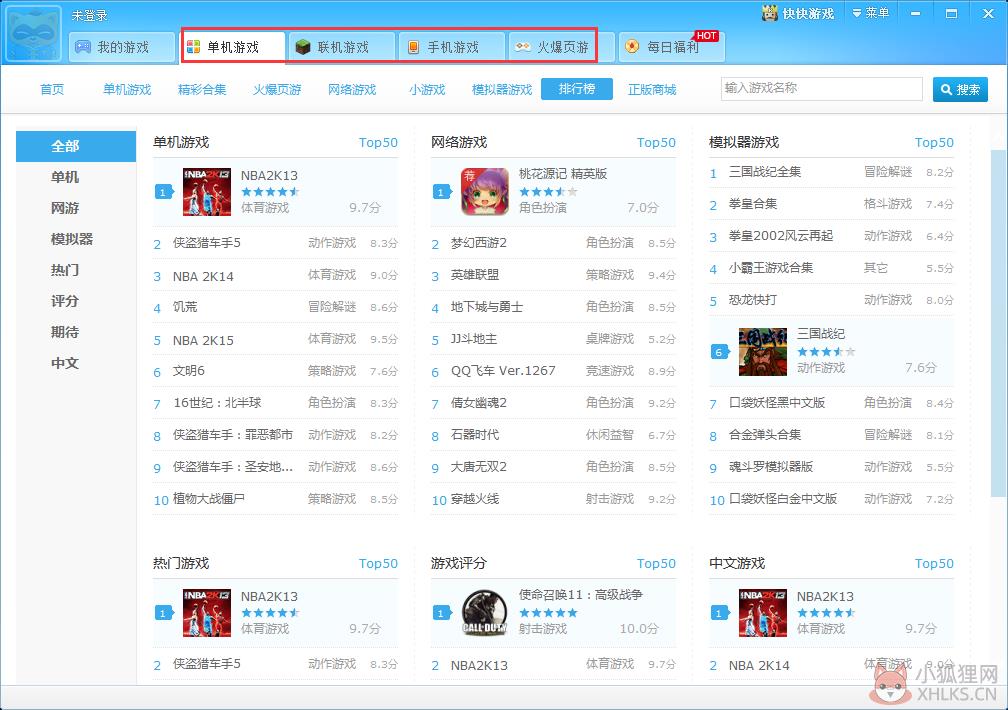Viewport: 1008px width, 710px height.
Task: Select 中文 in the left sidebar
Action: click(65, 363)
